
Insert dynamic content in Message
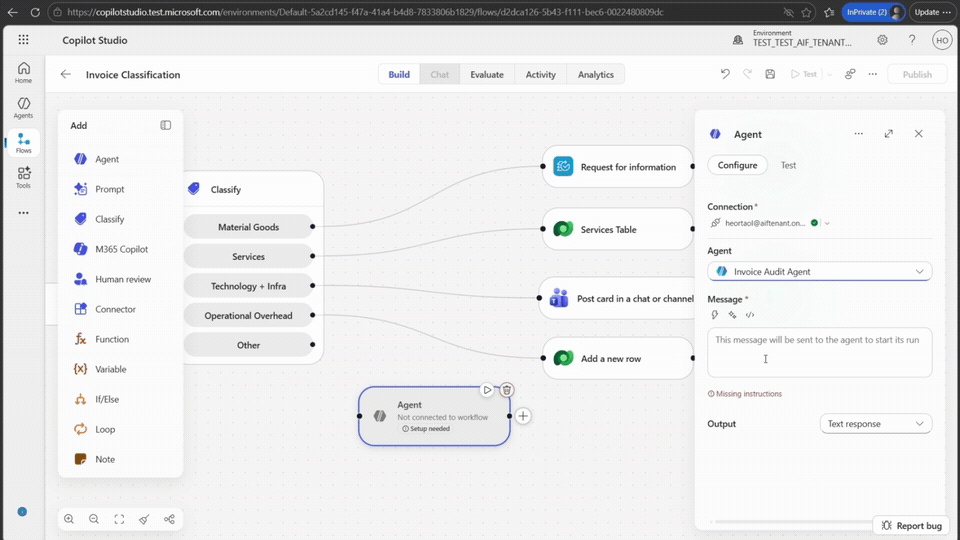pos(714,315)
